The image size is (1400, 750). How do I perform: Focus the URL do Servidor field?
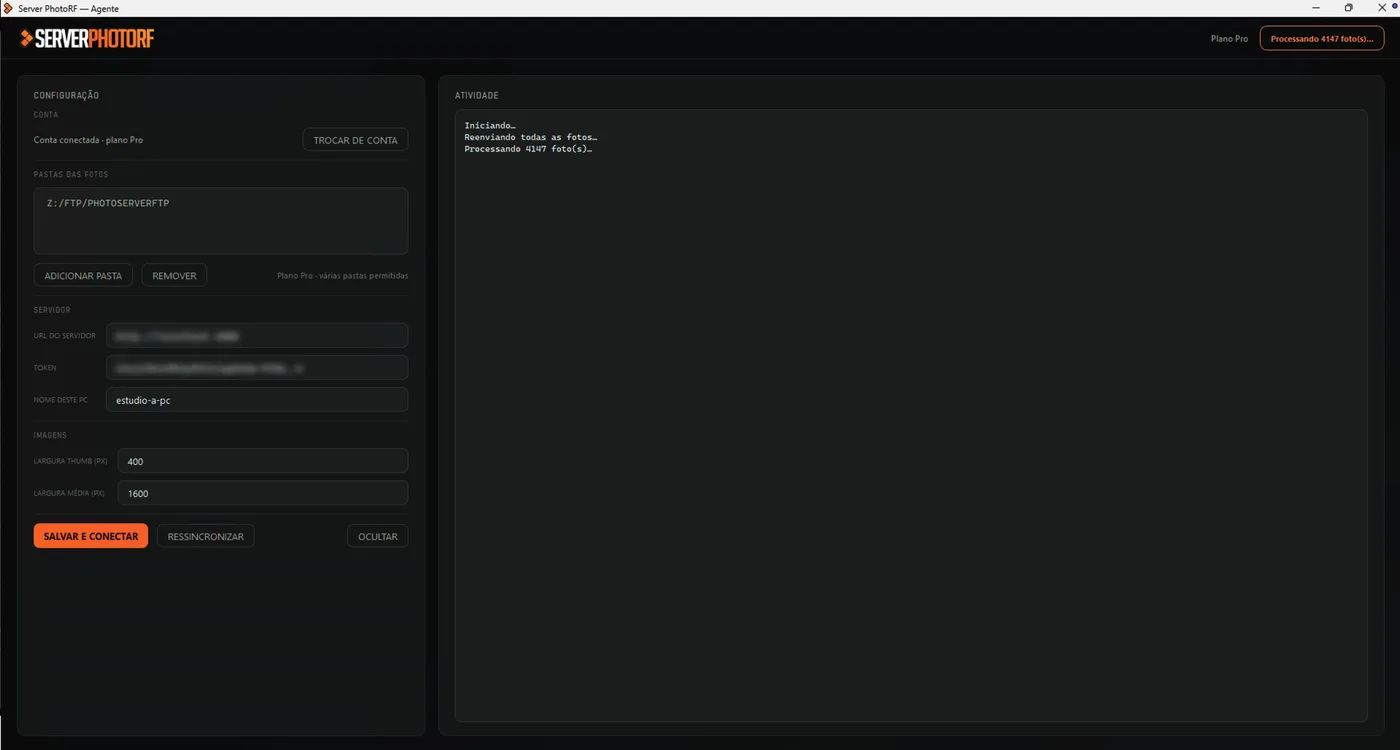[x=257, y=336]
